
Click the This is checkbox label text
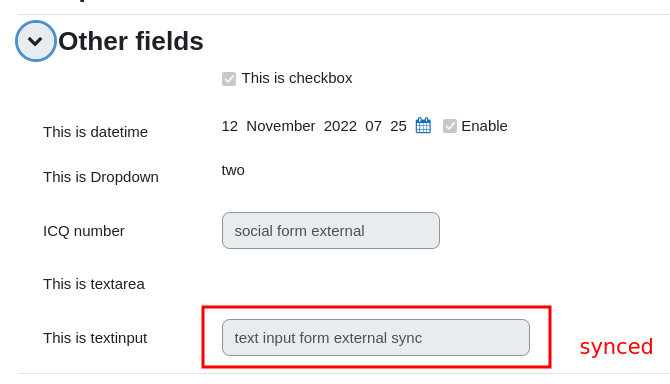pos(297,78)
